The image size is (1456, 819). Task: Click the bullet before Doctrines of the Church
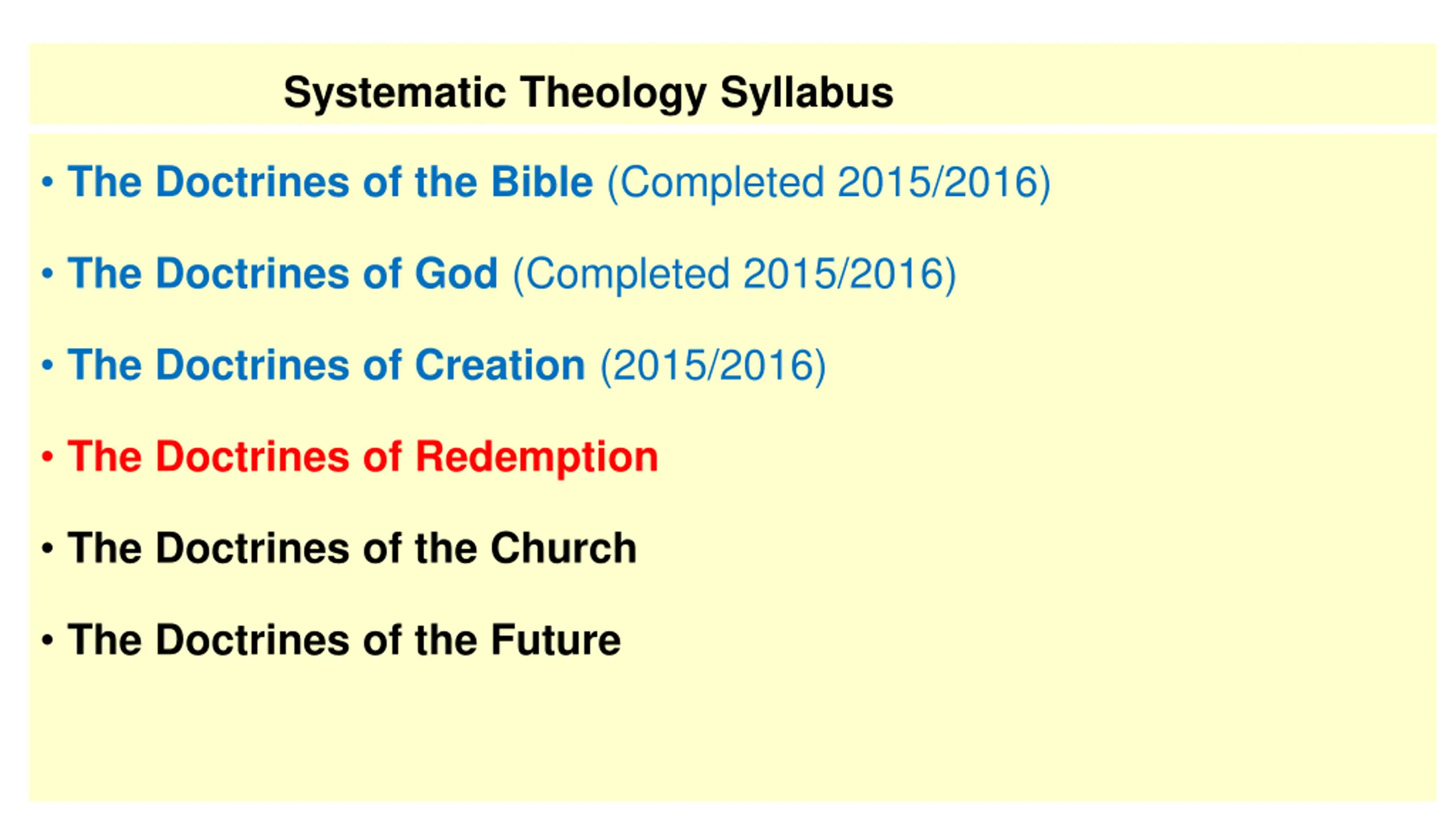pyautogui.click(x=48, y=549)
